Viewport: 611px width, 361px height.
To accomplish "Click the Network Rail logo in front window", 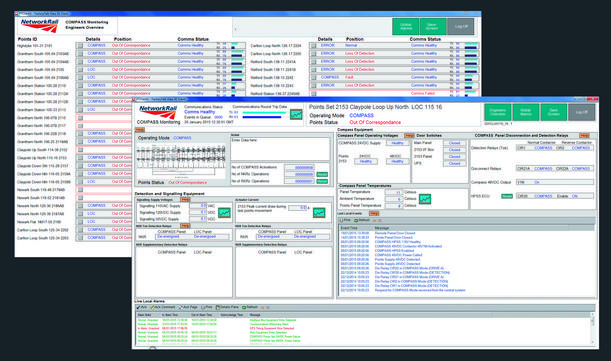I will coord(158,112).
